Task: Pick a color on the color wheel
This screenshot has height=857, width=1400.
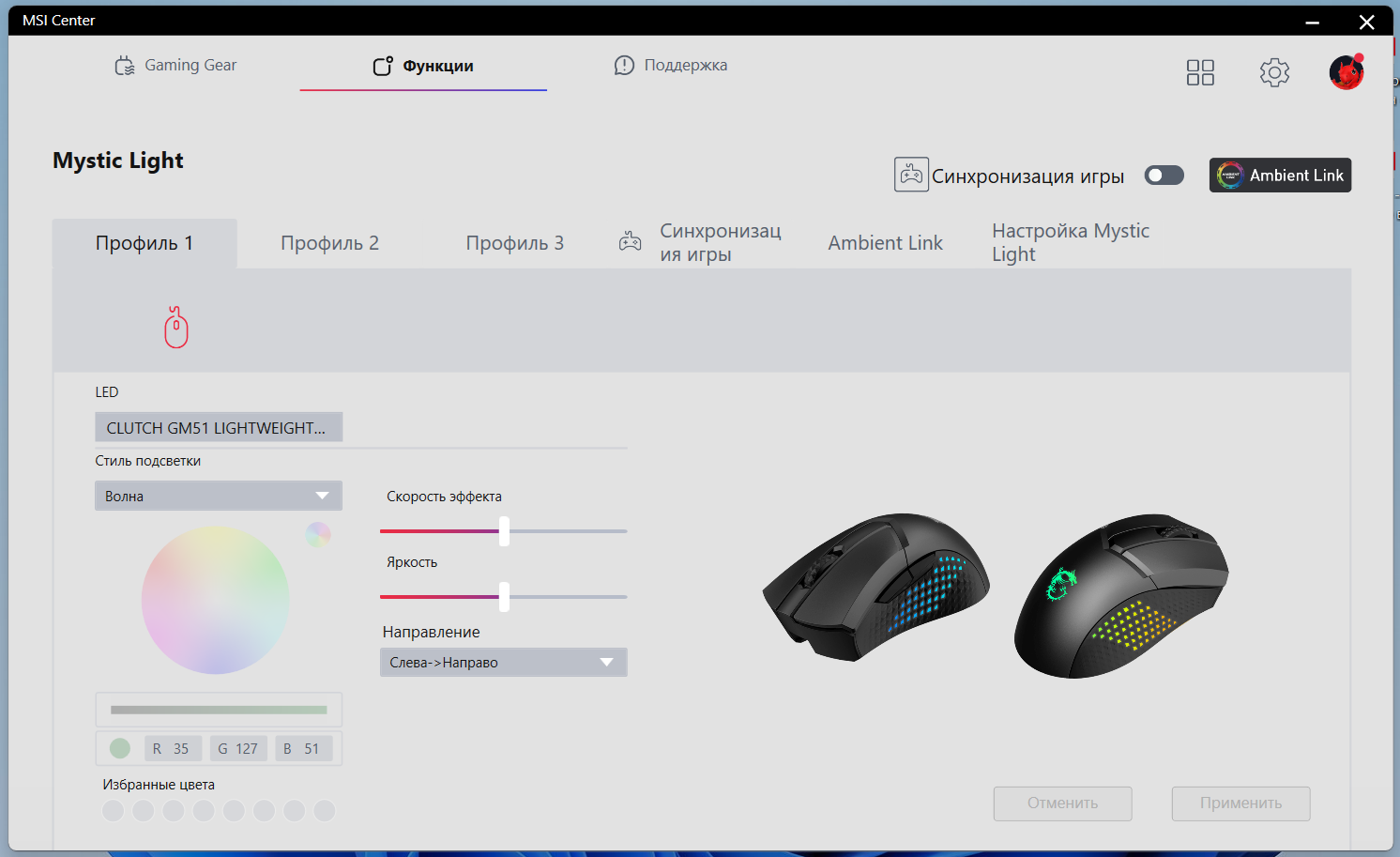Action: [x=215, y=600]
